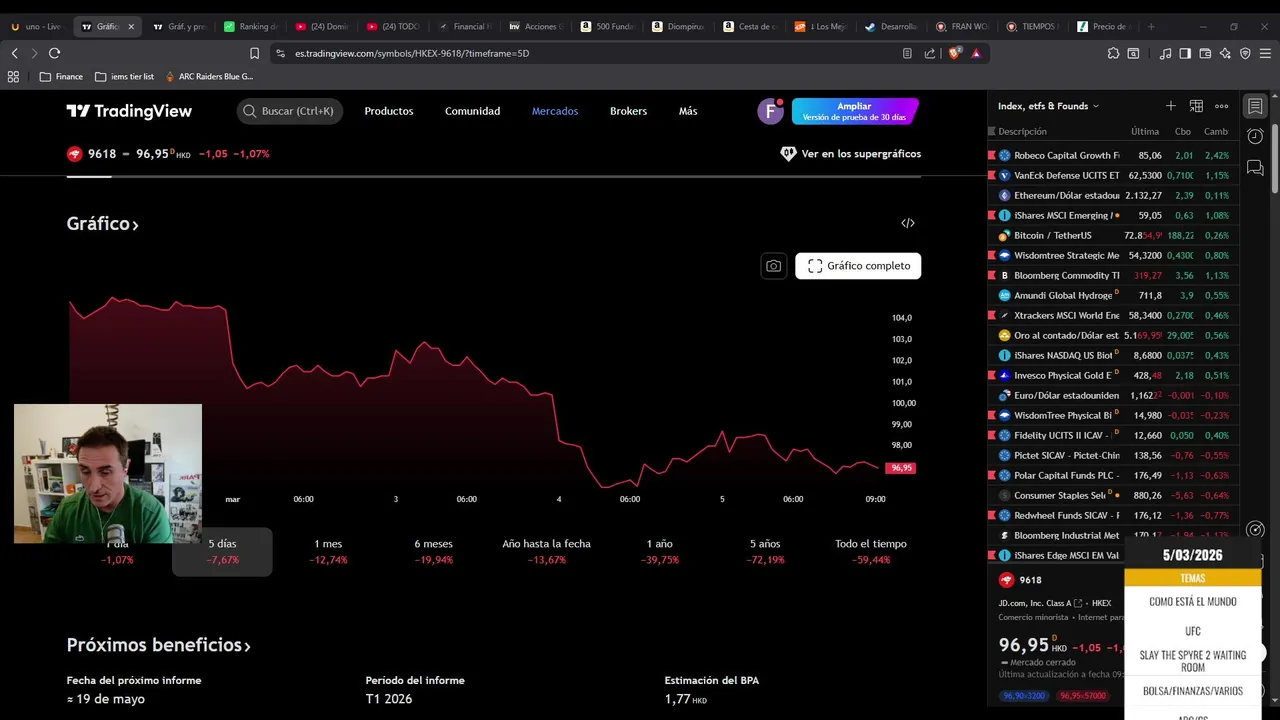This screenshot has width=1280, height=720.
Task: Click the Buscar search field
Action: 290,111
